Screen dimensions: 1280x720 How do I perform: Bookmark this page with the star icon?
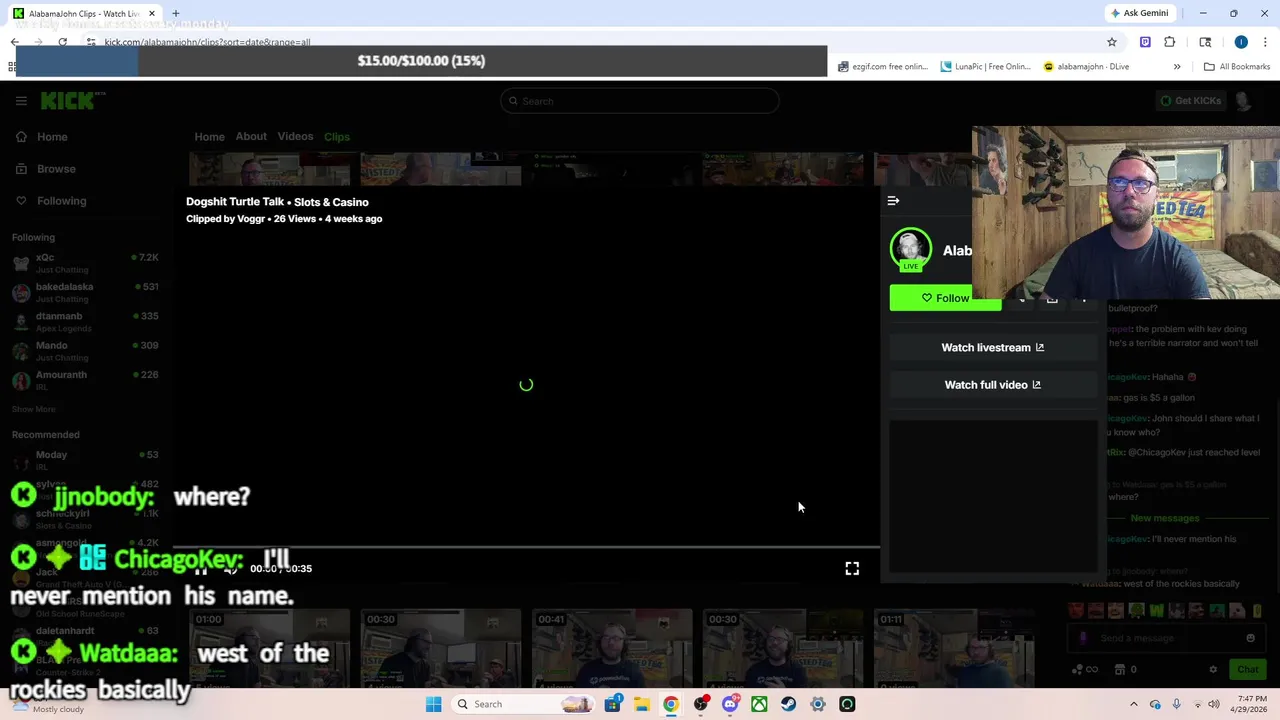pyautogui.click(x=1111, y=42)
